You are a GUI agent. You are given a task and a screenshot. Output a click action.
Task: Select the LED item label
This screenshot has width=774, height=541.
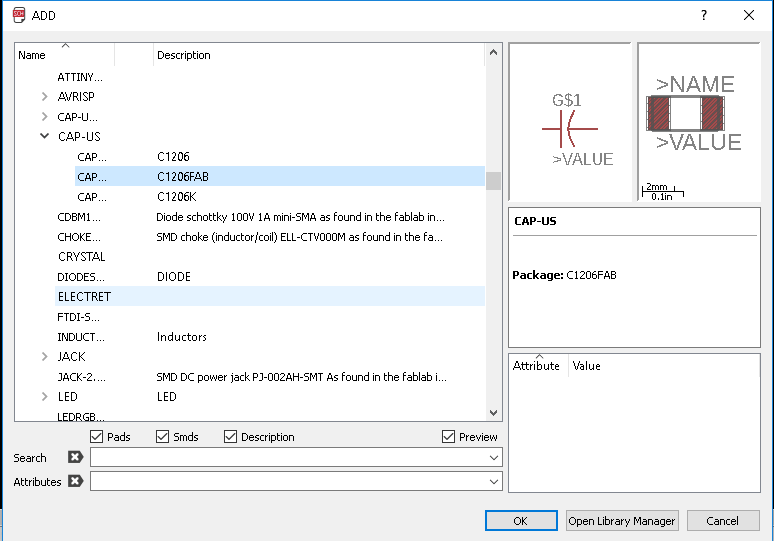[x=68, y=396]
